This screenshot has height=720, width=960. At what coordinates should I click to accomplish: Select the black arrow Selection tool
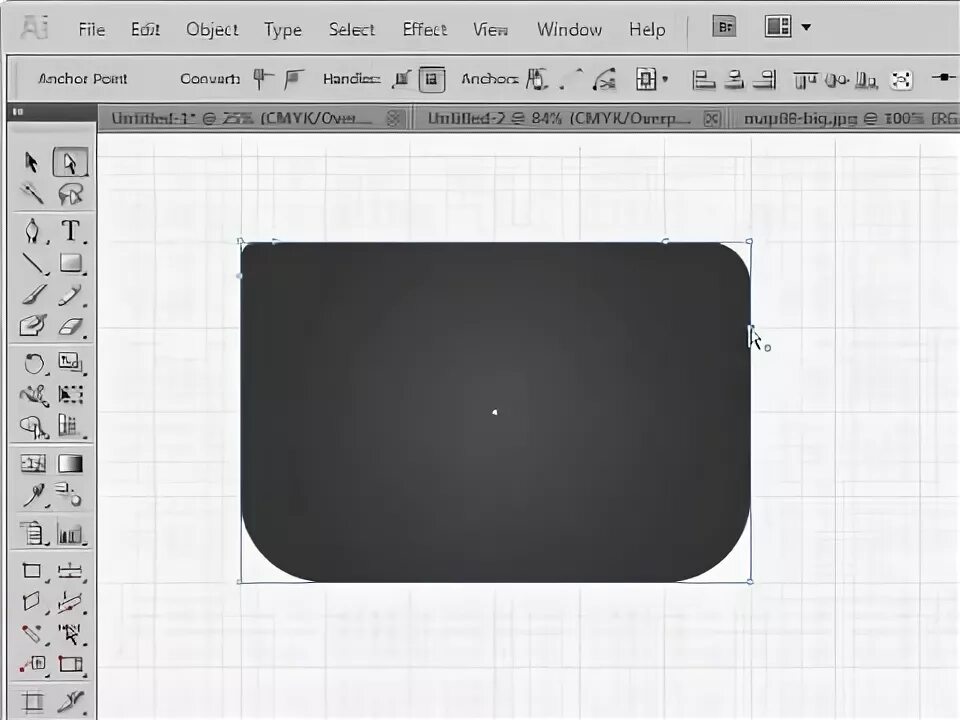[31, 162]
